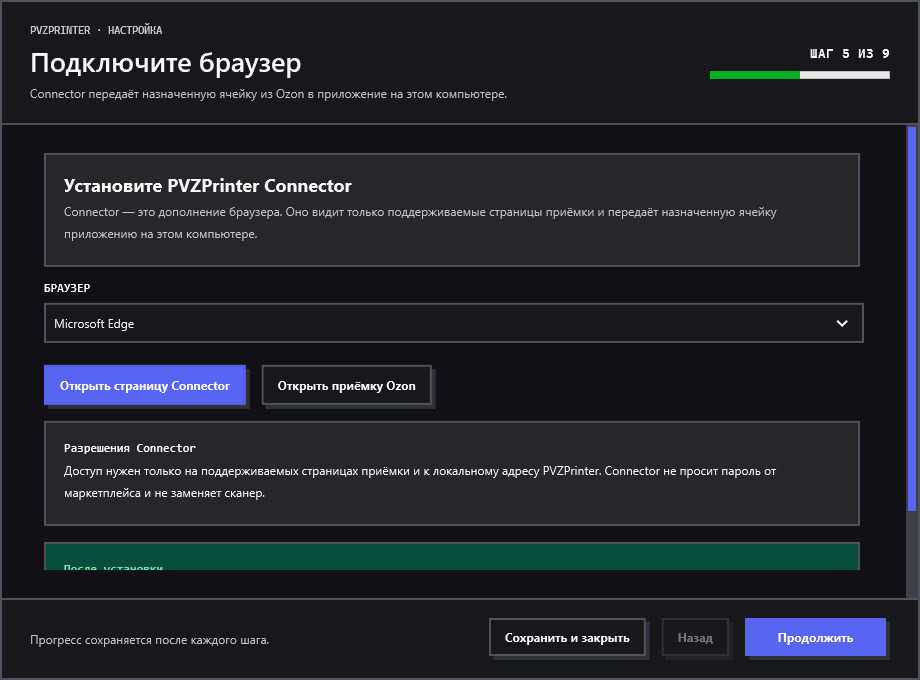Click the green 'После установки' panel

point(452,556)
